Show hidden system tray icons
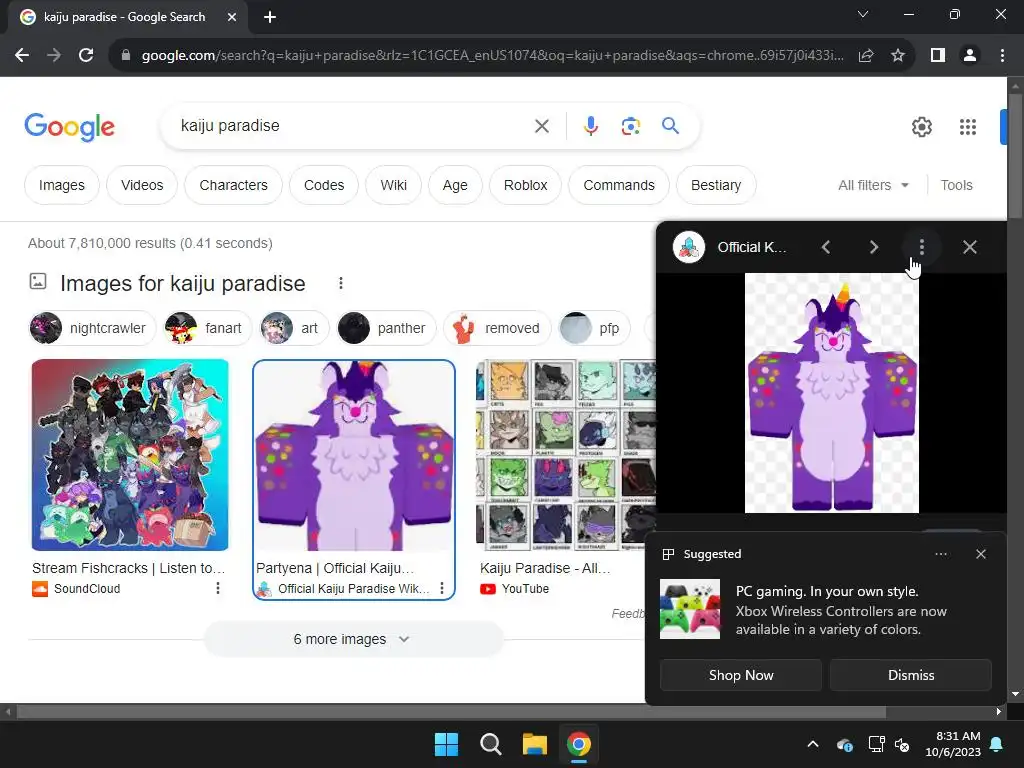 (812, 744)
